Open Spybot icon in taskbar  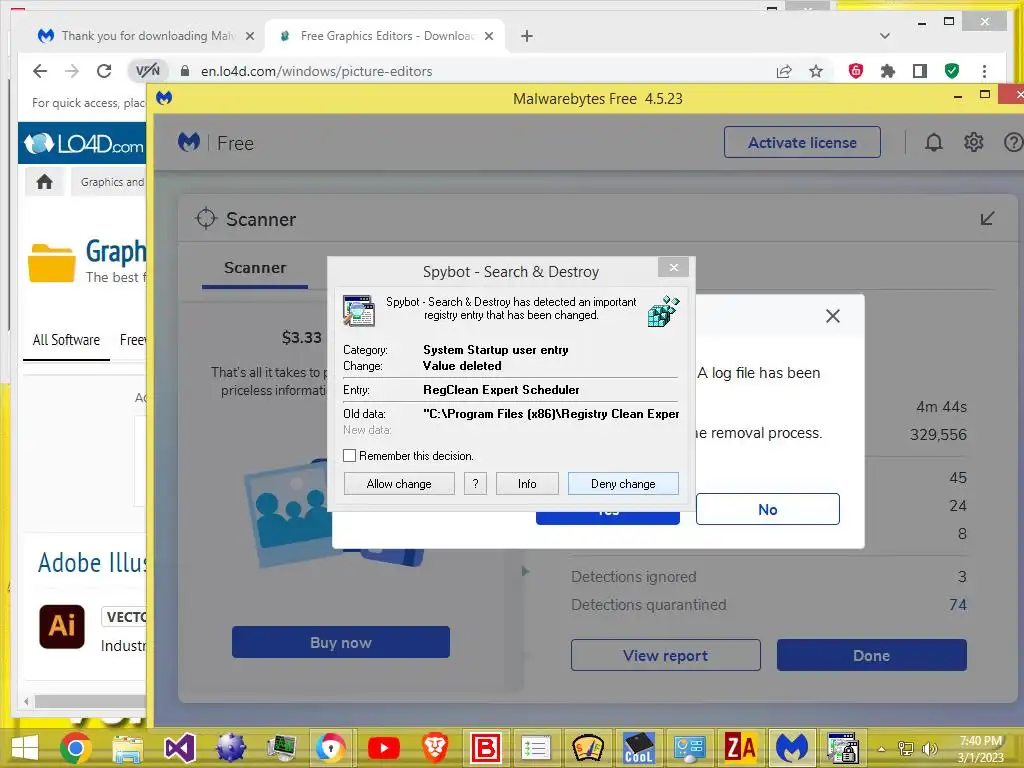[x=842, y=748]
